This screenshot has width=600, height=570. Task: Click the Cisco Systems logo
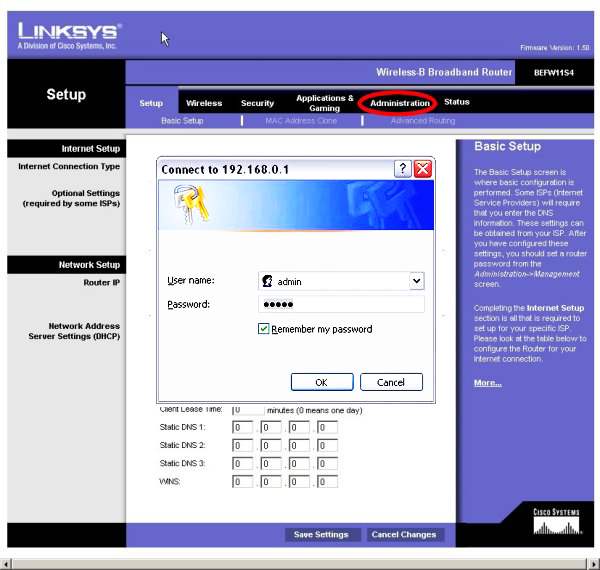click(557, 521)
